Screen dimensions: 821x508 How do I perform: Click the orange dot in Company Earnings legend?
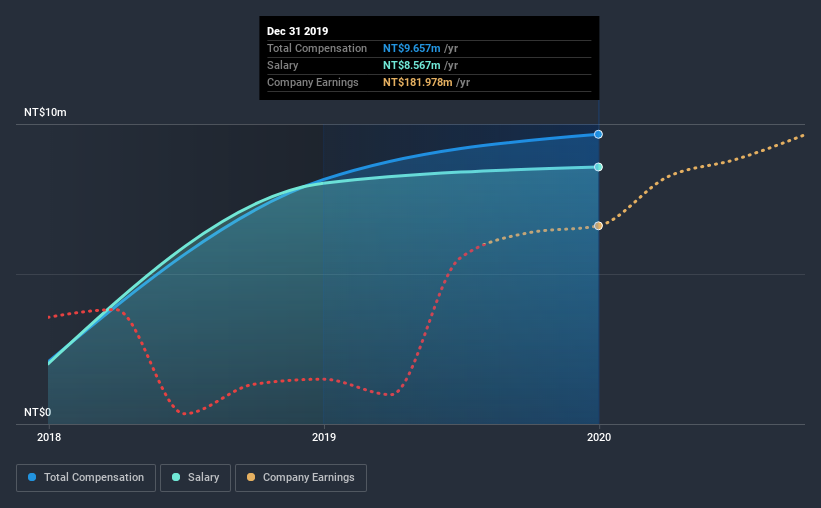click(251, 477)
